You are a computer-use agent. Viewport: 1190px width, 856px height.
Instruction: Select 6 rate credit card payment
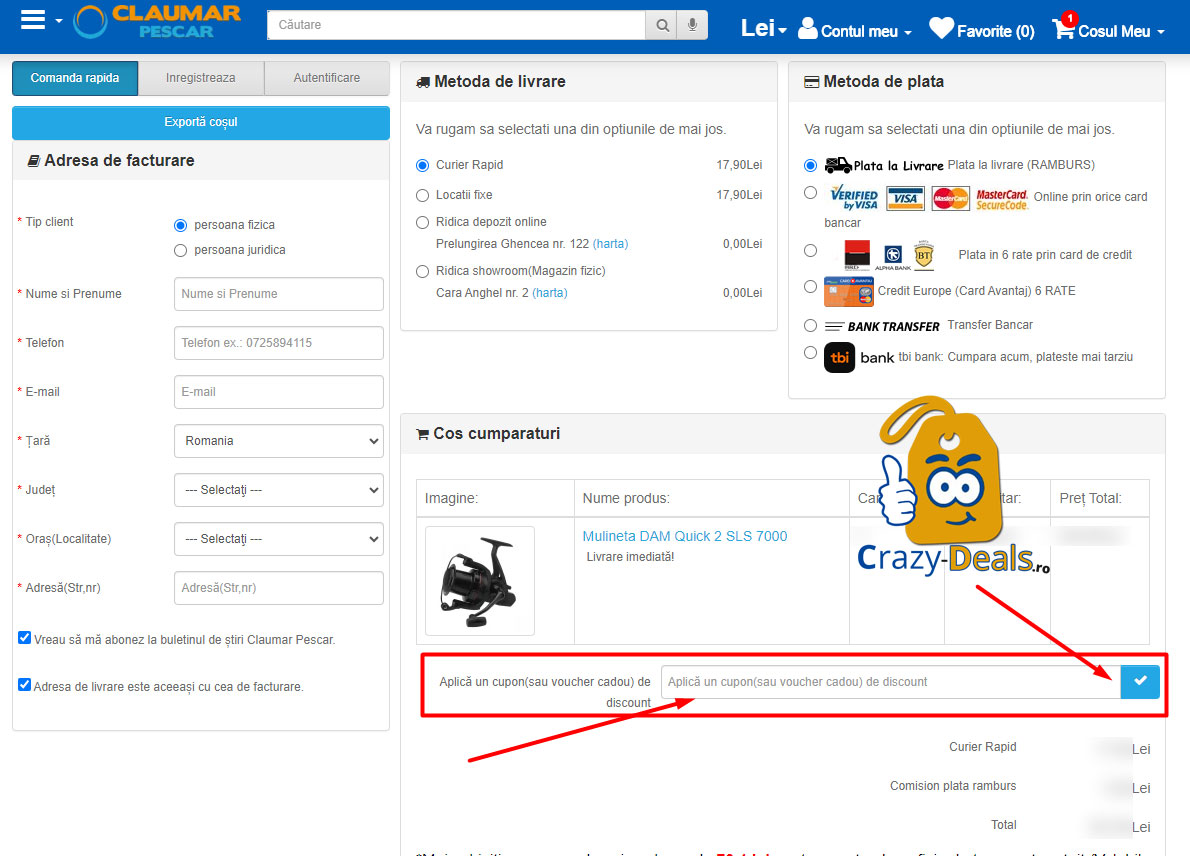click(x=811, y=250)
